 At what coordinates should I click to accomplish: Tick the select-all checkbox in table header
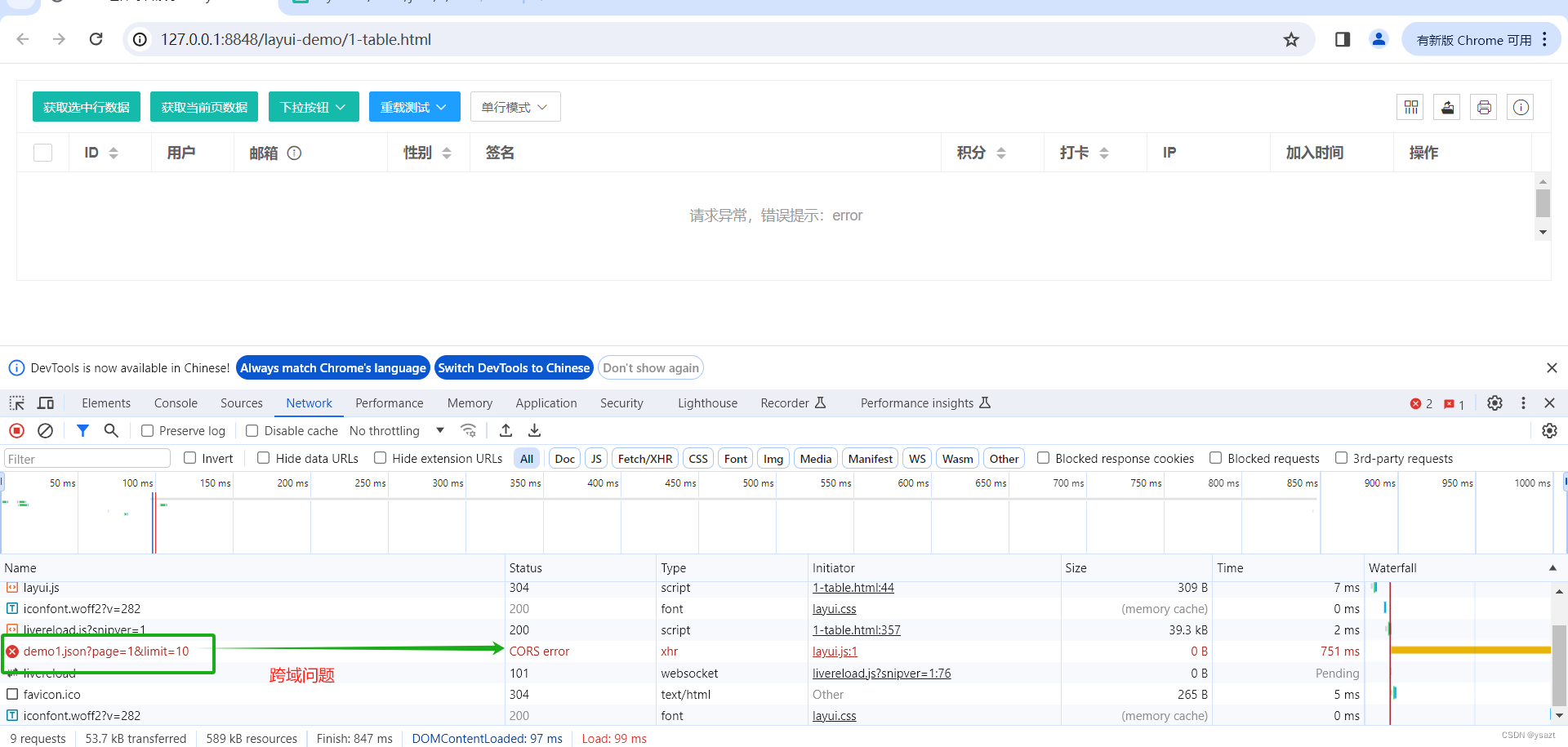pos(43,153)
